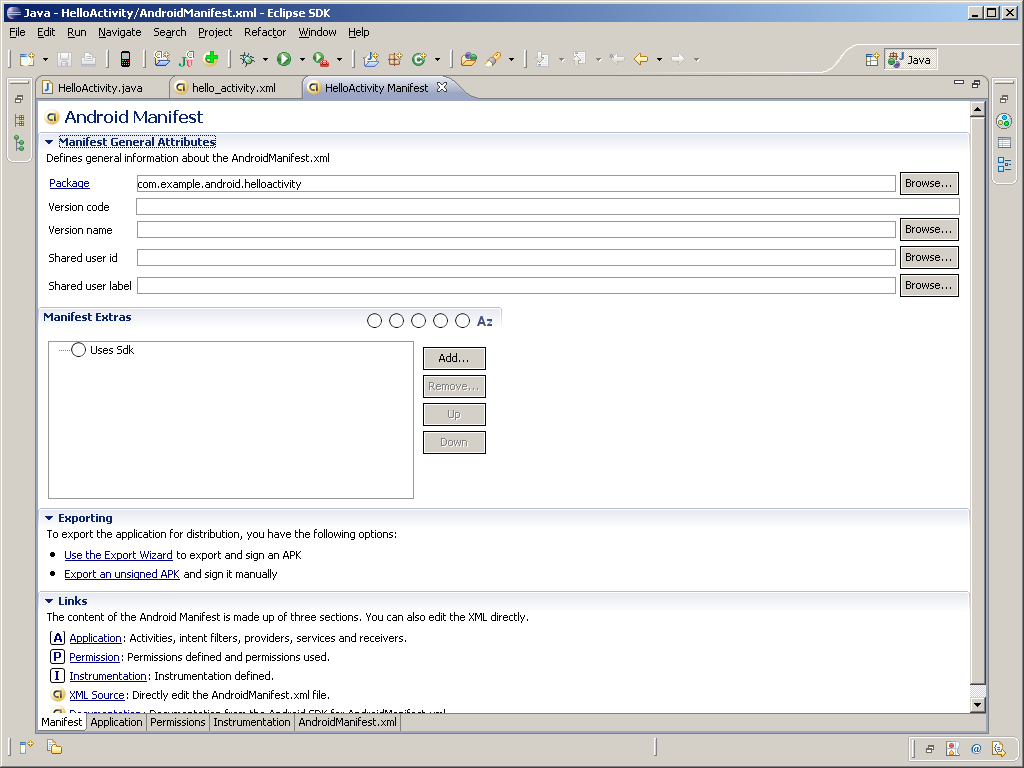Click the New Java Class icon
The width and height of the screenshot is (1024, 768).
click(x=419, y=59)
